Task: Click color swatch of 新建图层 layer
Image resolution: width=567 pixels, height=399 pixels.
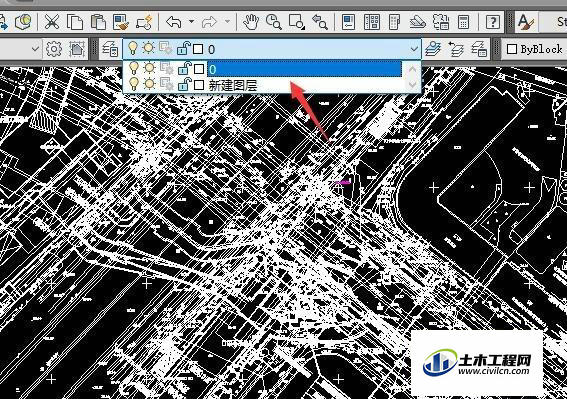Action: (x=199, y=85)
